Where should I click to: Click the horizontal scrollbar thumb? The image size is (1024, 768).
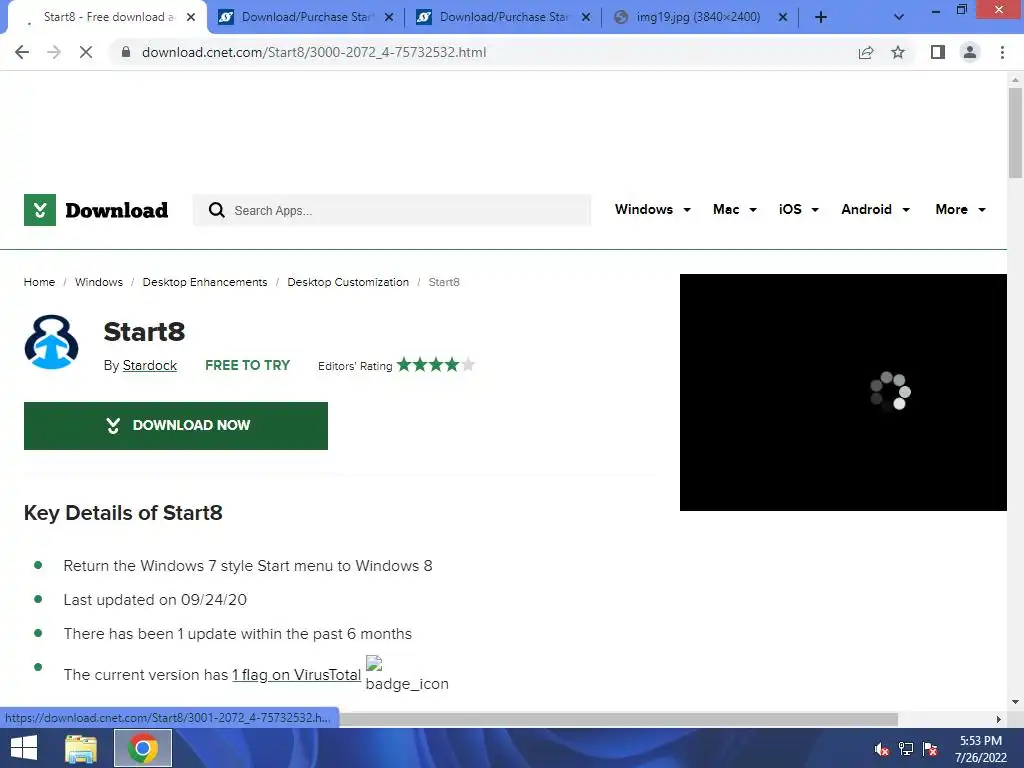pos(619,719)
